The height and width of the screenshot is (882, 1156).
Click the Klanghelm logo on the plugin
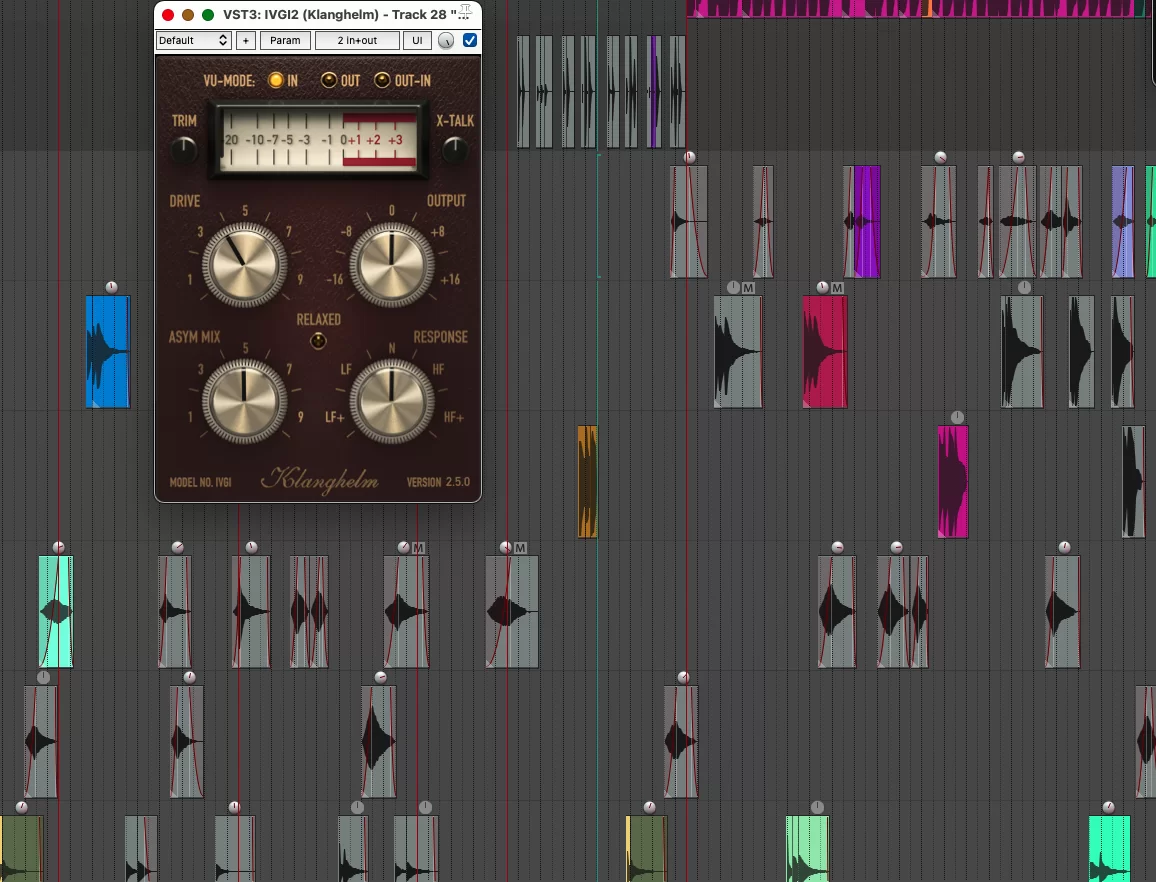320,481
